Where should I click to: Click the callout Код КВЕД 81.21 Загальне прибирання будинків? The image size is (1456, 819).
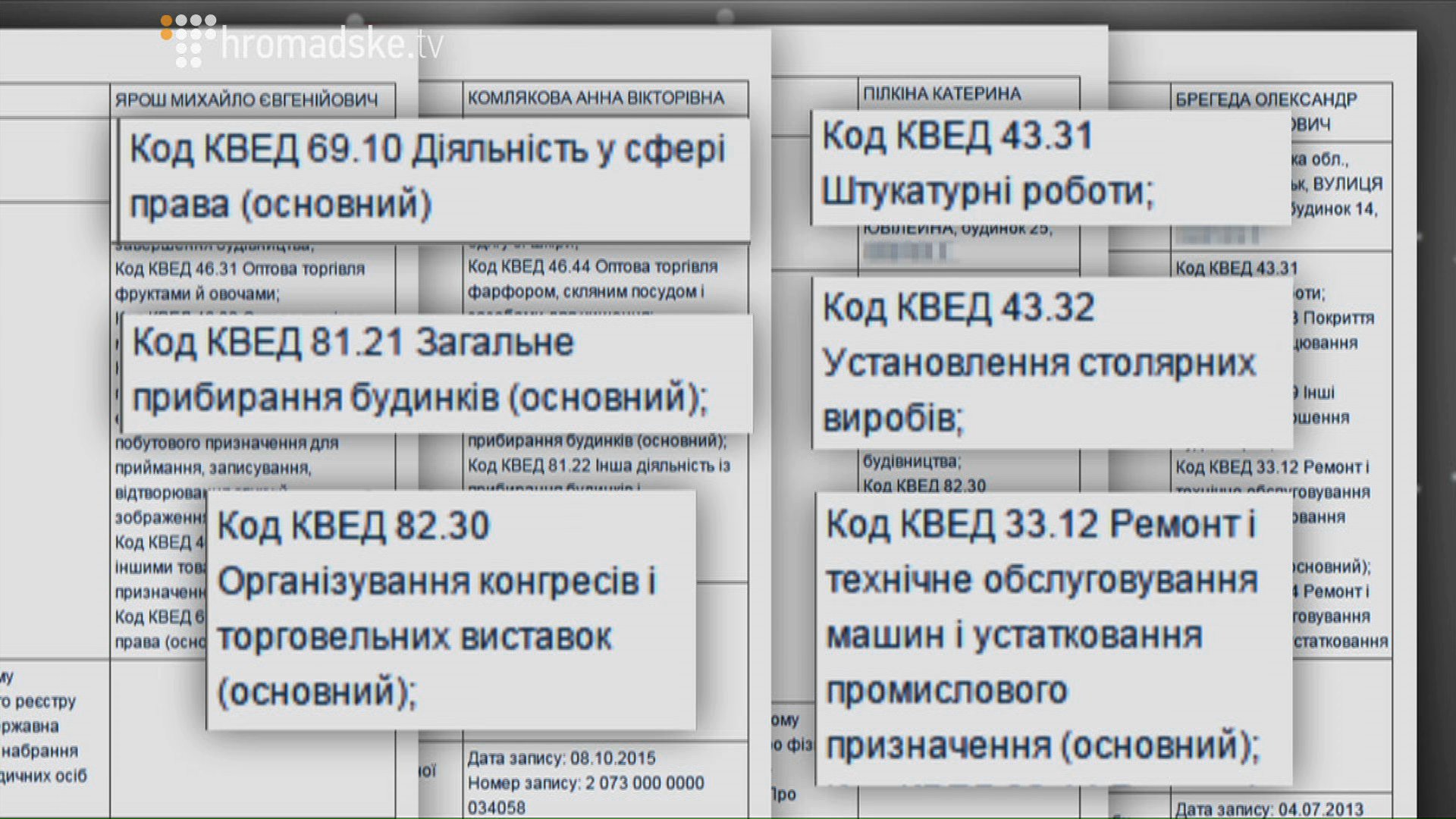pos(438,373)
